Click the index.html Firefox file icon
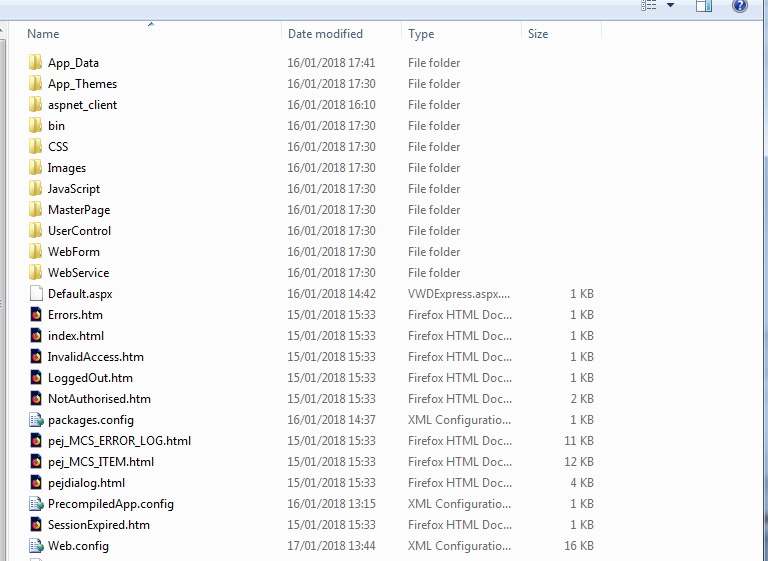Screen dimensions: 768x561 coord(36,336)
